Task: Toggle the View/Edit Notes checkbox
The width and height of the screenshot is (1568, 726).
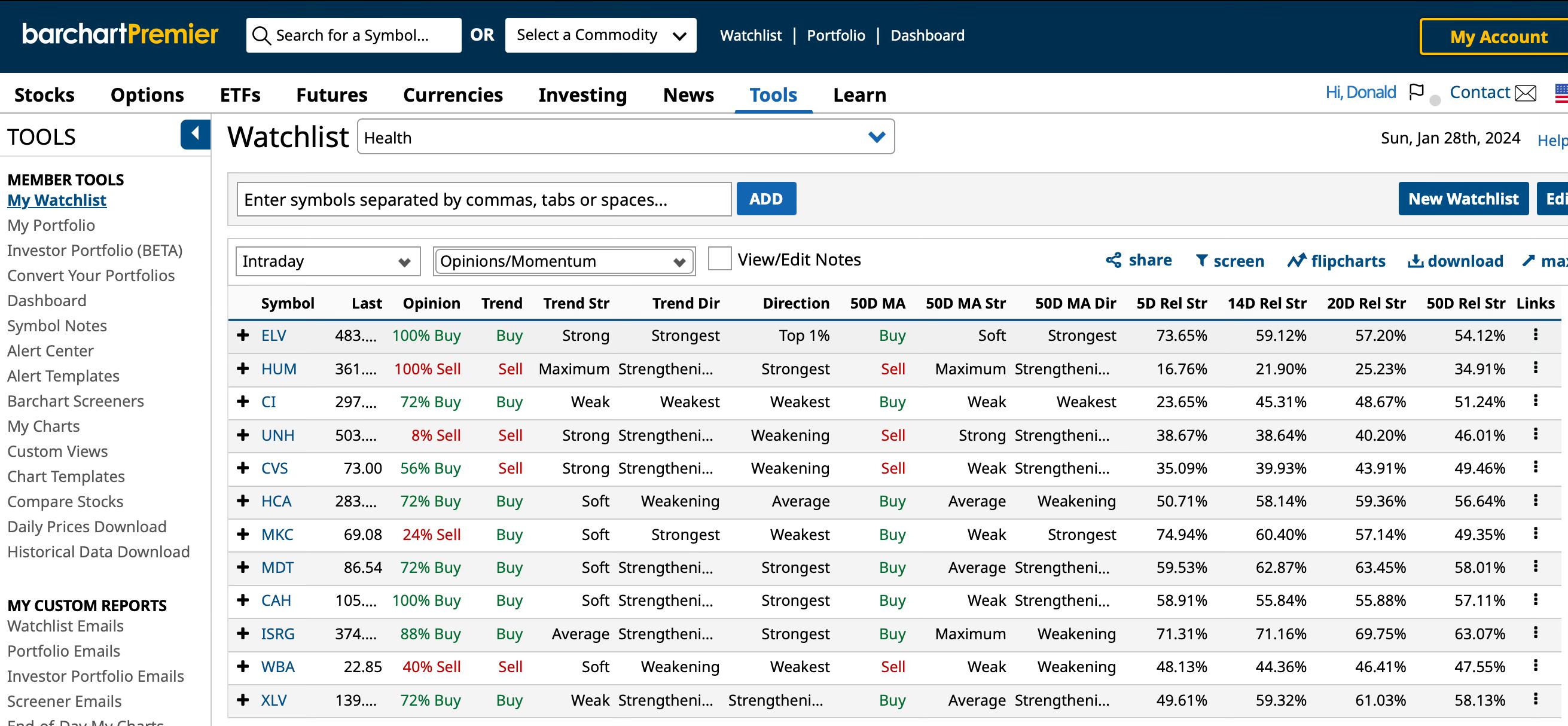Action: (719, 258)
